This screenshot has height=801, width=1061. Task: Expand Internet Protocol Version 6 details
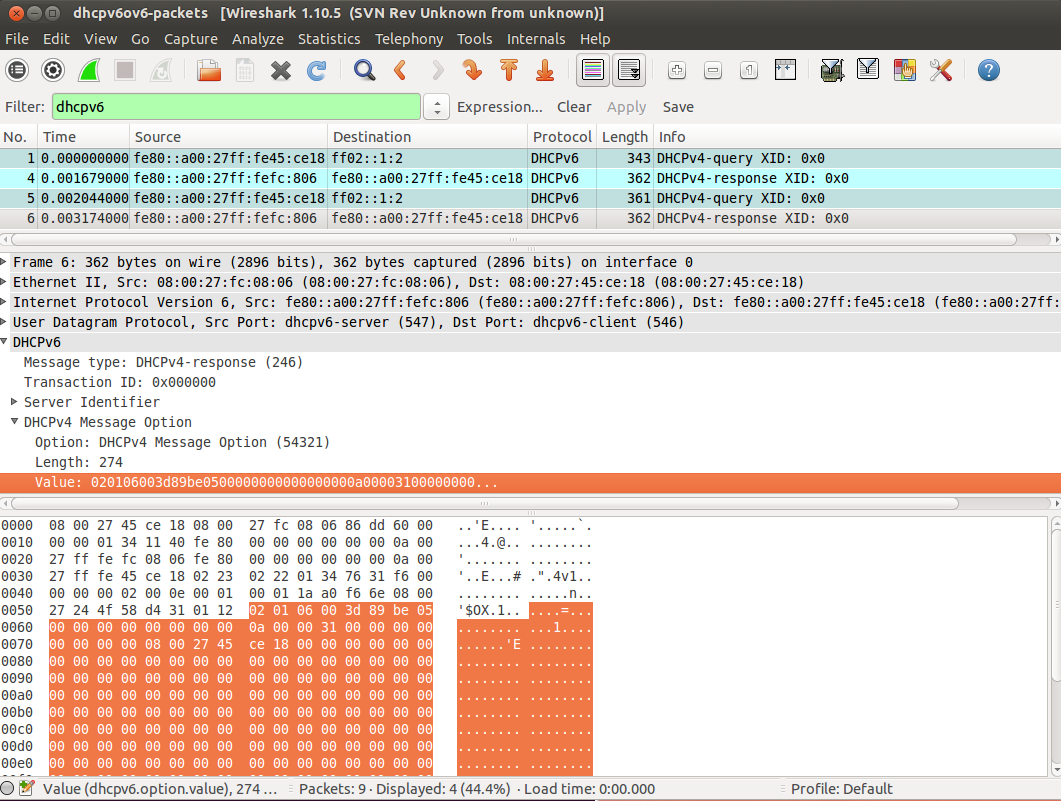(4, 302)
